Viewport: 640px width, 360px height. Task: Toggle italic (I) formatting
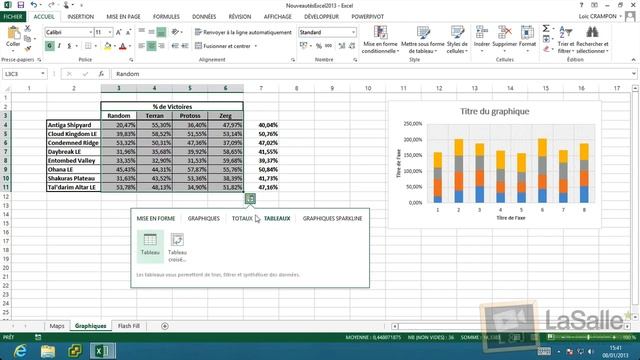[x=59, y=46]
